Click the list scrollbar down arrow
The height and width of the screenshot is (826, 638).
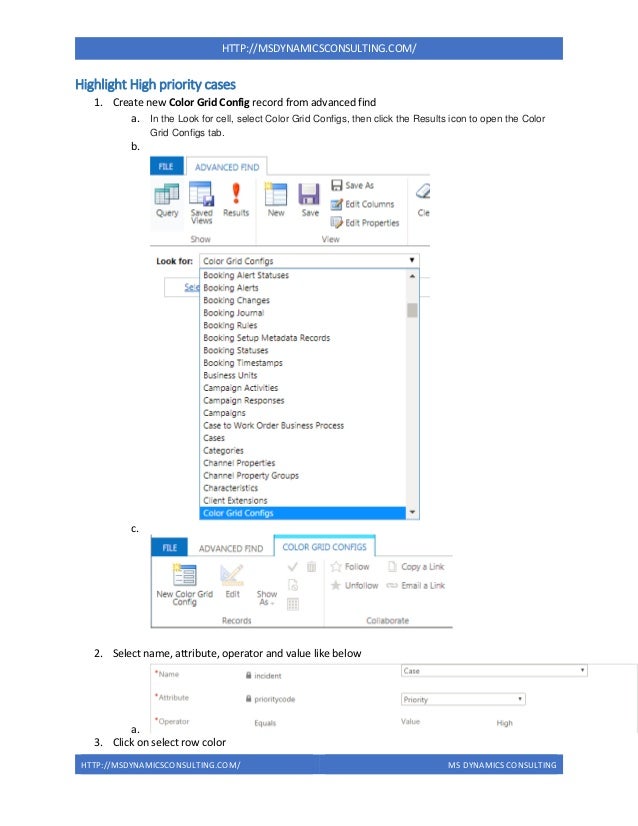(x=412, y=513)
